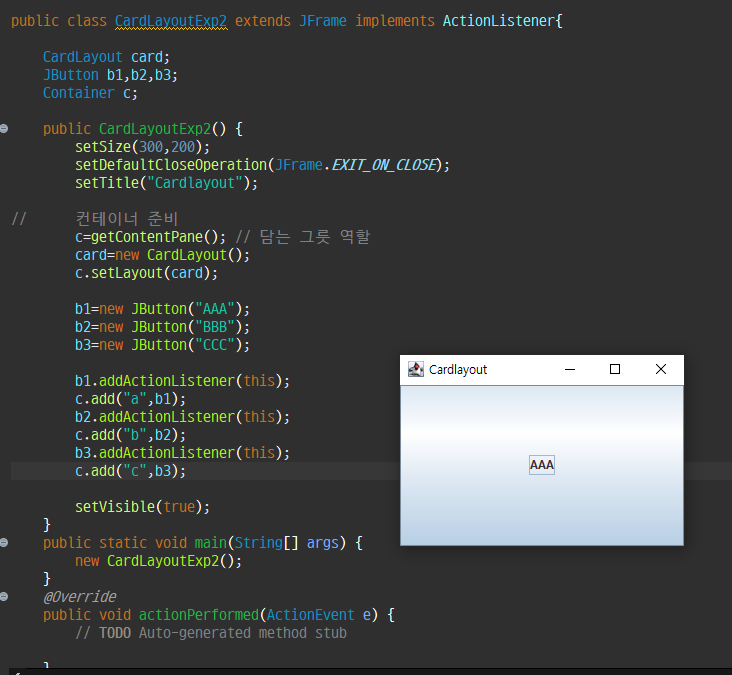Click the c=getContentPane() statement
Screen dimensions: 732x675
(150, 237)
